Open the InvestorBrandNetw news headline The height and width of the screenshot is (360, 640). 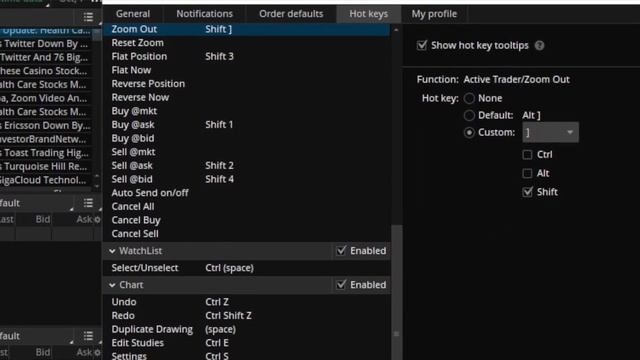point(45,139)
